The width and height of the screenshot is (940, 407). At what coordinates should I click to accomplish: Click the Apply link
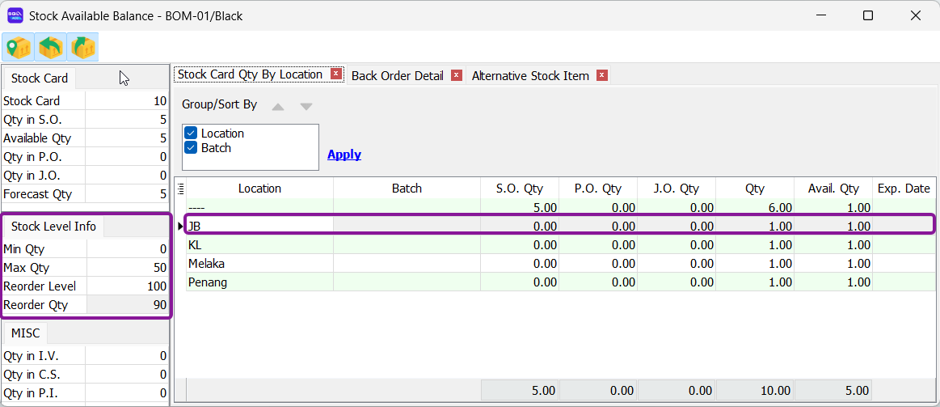344,155
